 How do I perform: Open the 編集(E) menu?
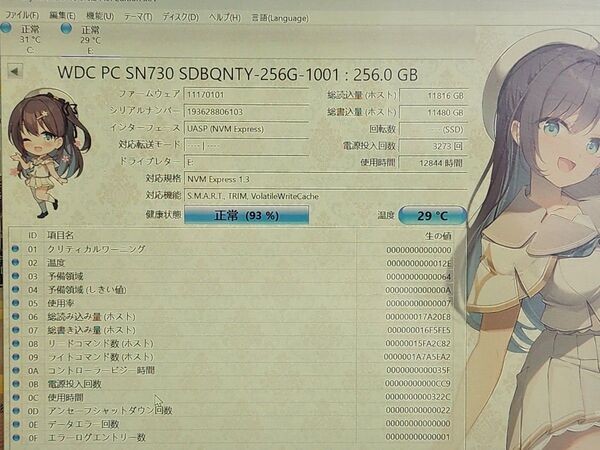pos(62,16)
